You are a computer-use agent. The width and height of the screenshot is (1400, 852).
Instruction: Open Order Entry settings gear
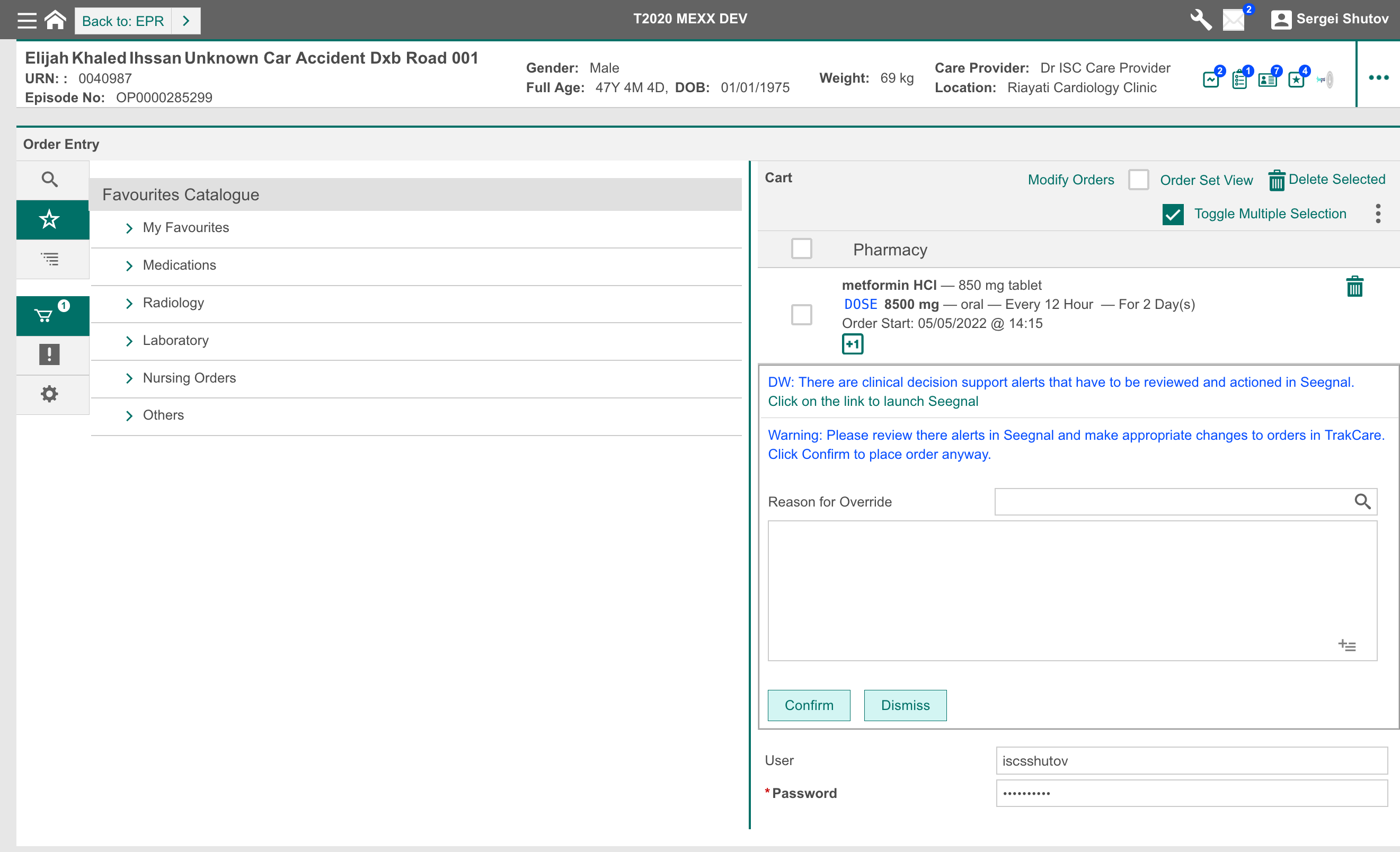(50, 394)
